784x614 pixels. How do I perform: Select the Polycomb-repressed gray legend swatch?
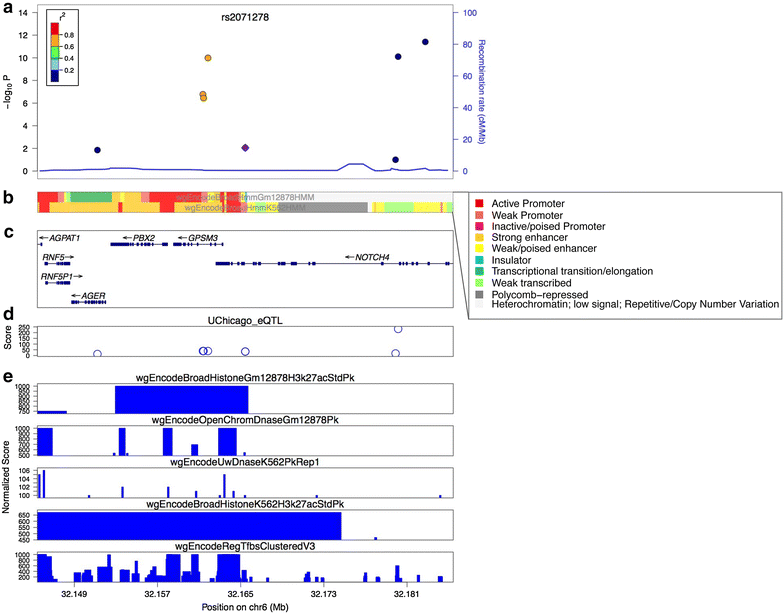[x=480, y=294]
